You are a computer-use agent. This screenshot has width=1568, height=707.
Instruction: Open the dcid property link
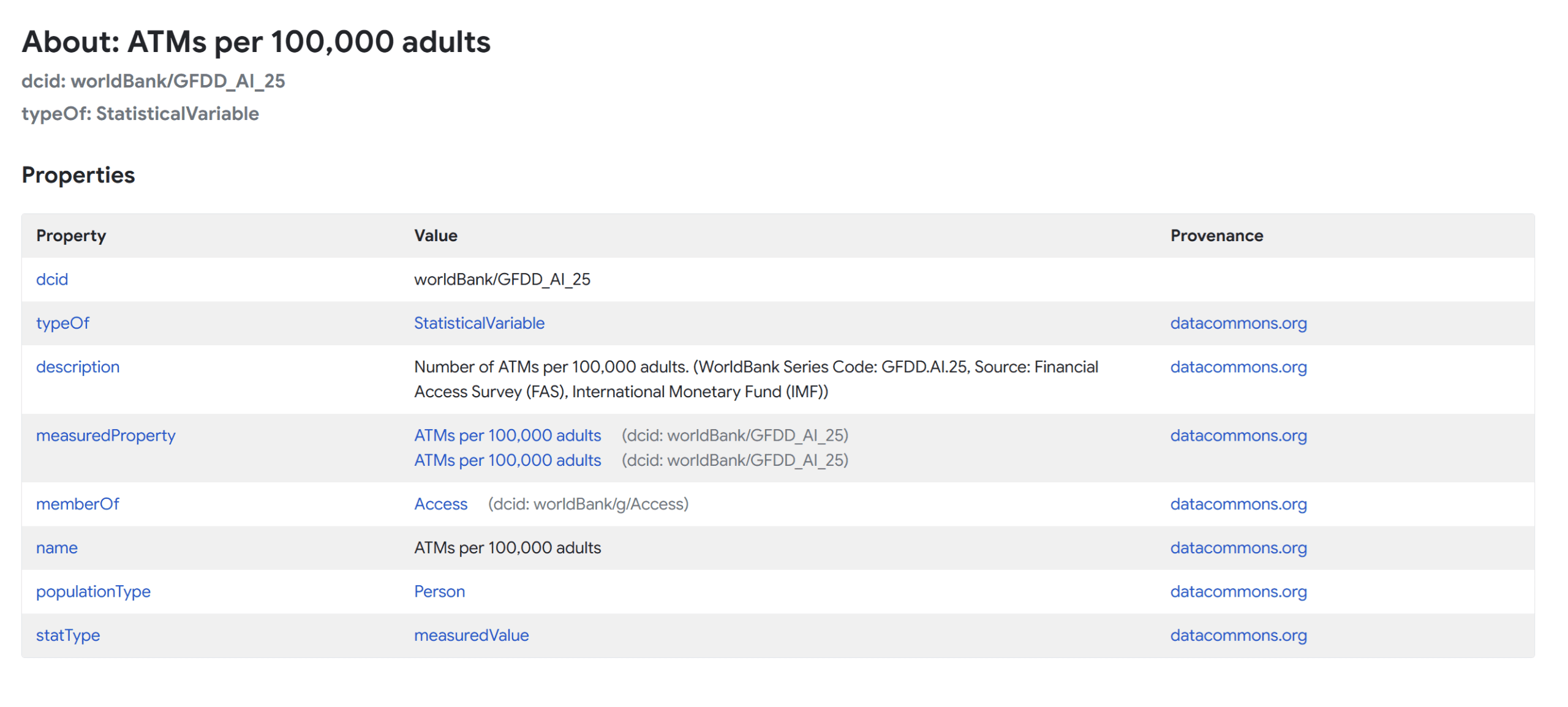point(52,279)
